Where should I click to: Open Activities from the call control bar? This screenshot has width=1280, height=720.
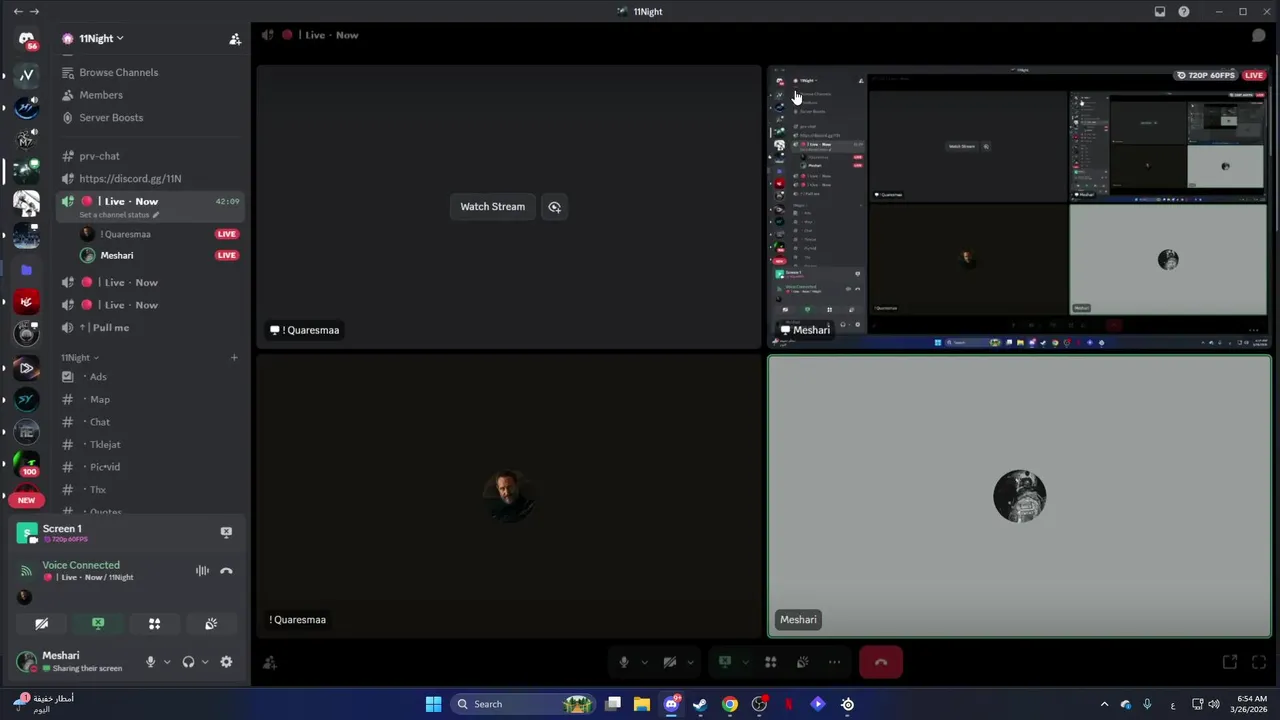(x=771, y=662)
